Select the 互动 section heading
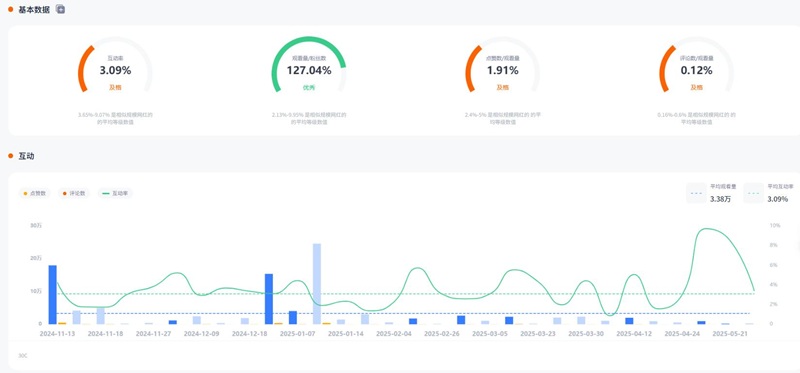 26,156
